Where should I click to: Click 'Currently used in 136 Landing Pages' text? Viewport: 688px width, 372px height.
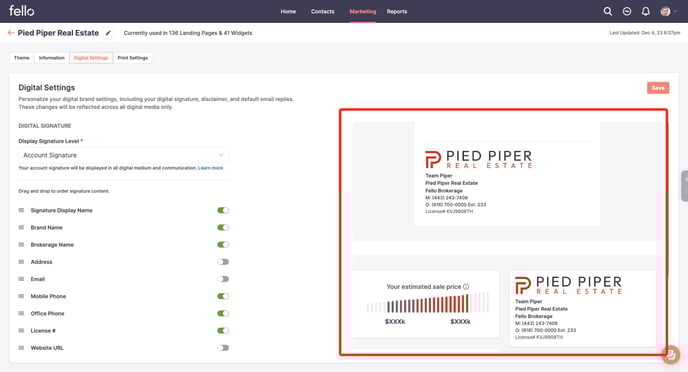tap(188, 33)
